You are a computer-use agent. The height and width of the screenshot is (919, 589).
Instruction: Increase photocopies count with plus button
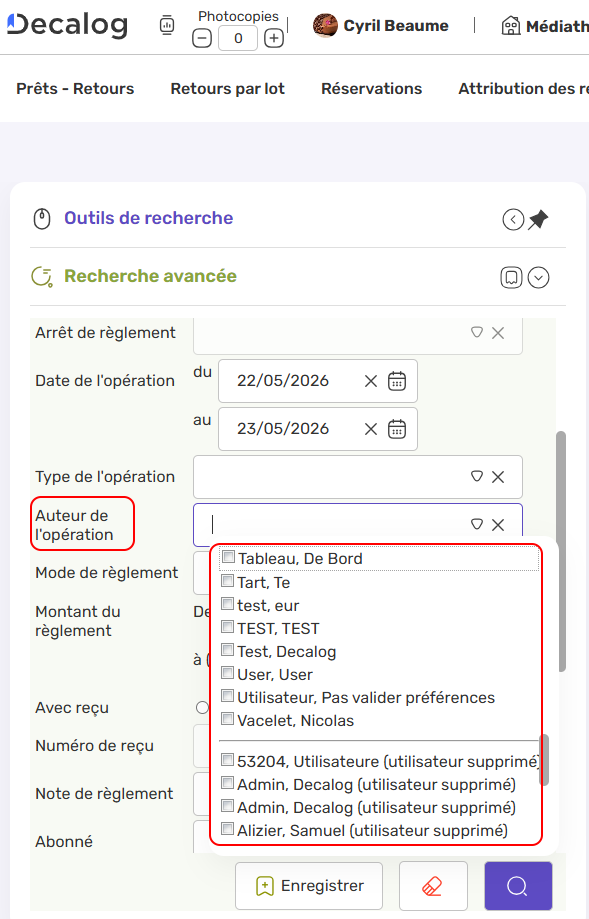274,39
